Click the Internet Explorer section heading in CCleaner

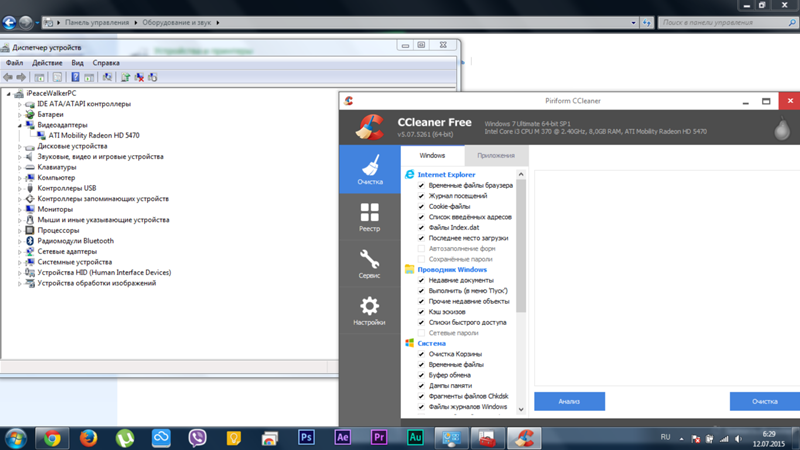[x=446, y=174]
